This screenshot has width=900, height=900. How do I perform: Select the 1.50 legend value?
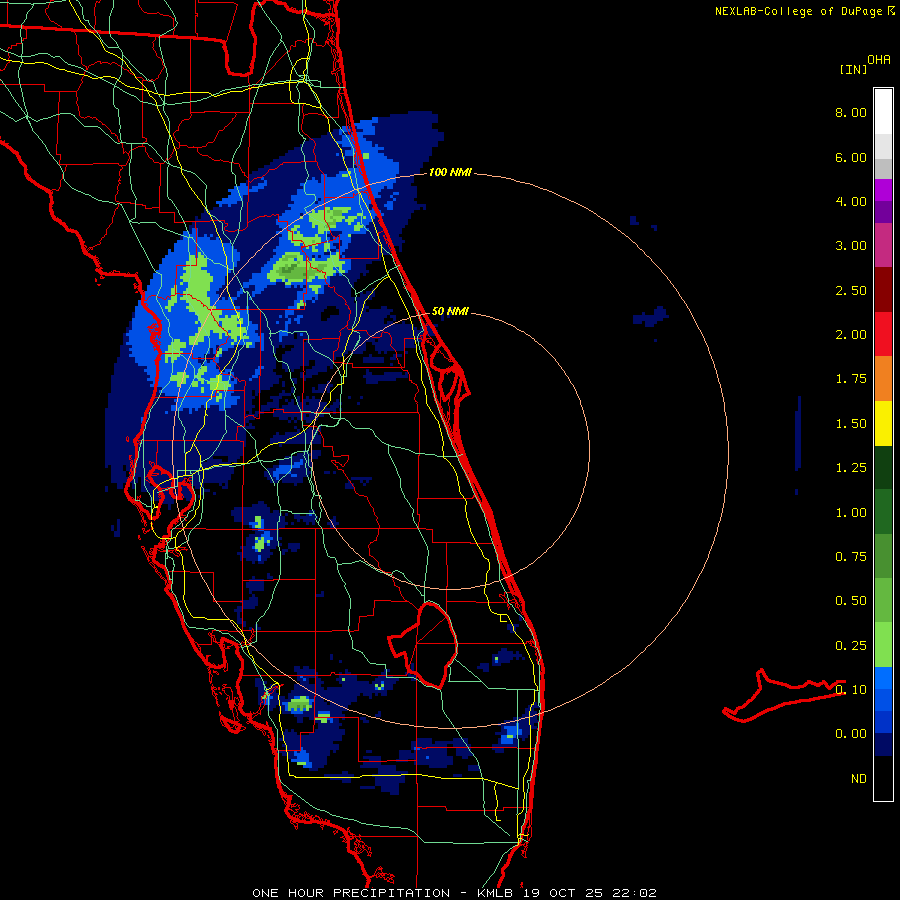point(851,424)
